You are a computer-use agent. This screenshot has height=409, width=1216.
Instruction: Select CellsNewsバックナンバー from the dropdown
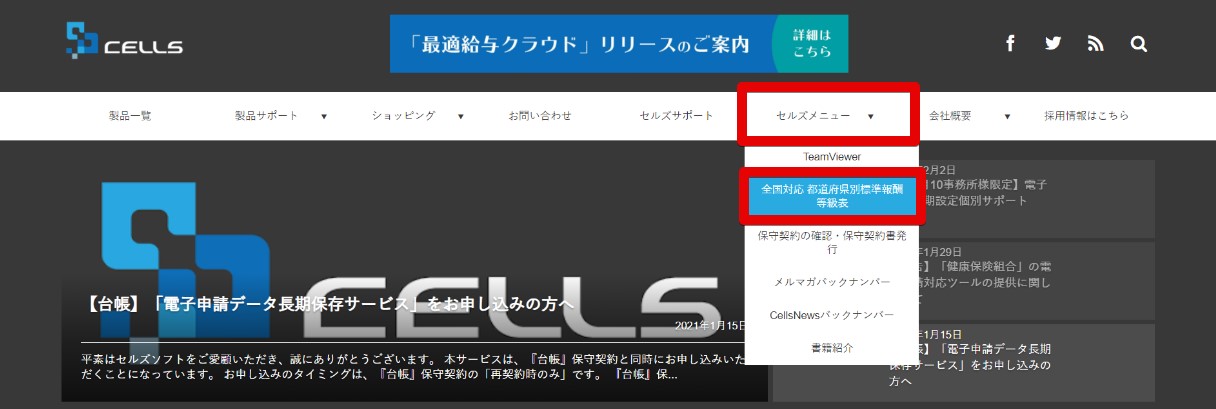pos(831,315)
